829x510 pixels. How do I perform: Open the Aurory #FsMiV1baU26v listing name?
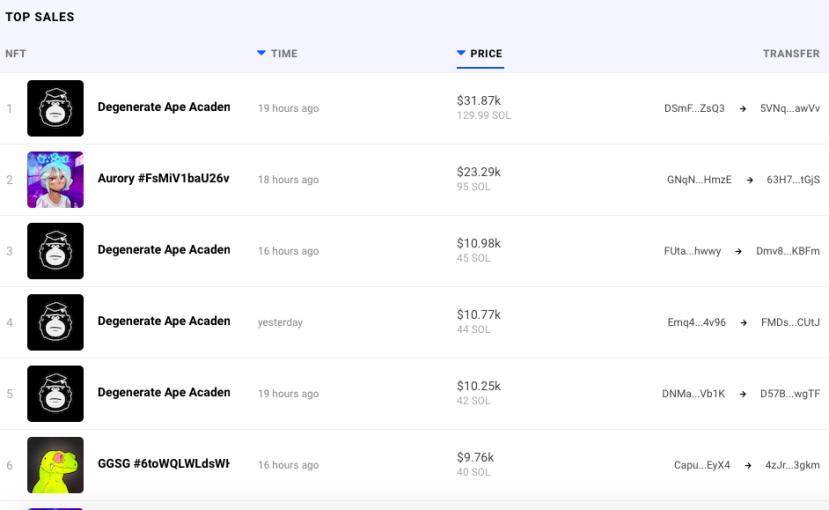163,179
